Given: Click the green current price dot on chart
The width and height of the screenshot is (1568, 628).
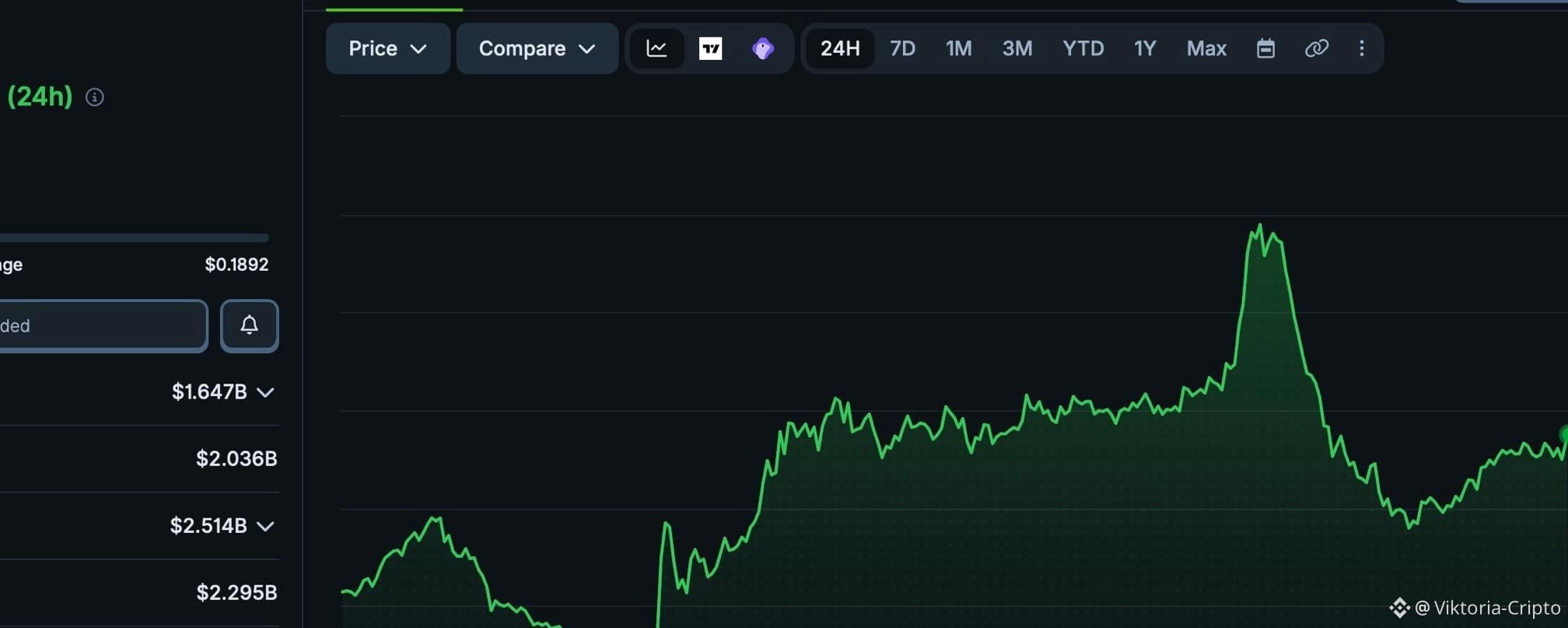Looking at the screenshot, I should (x=1563, y=433).
